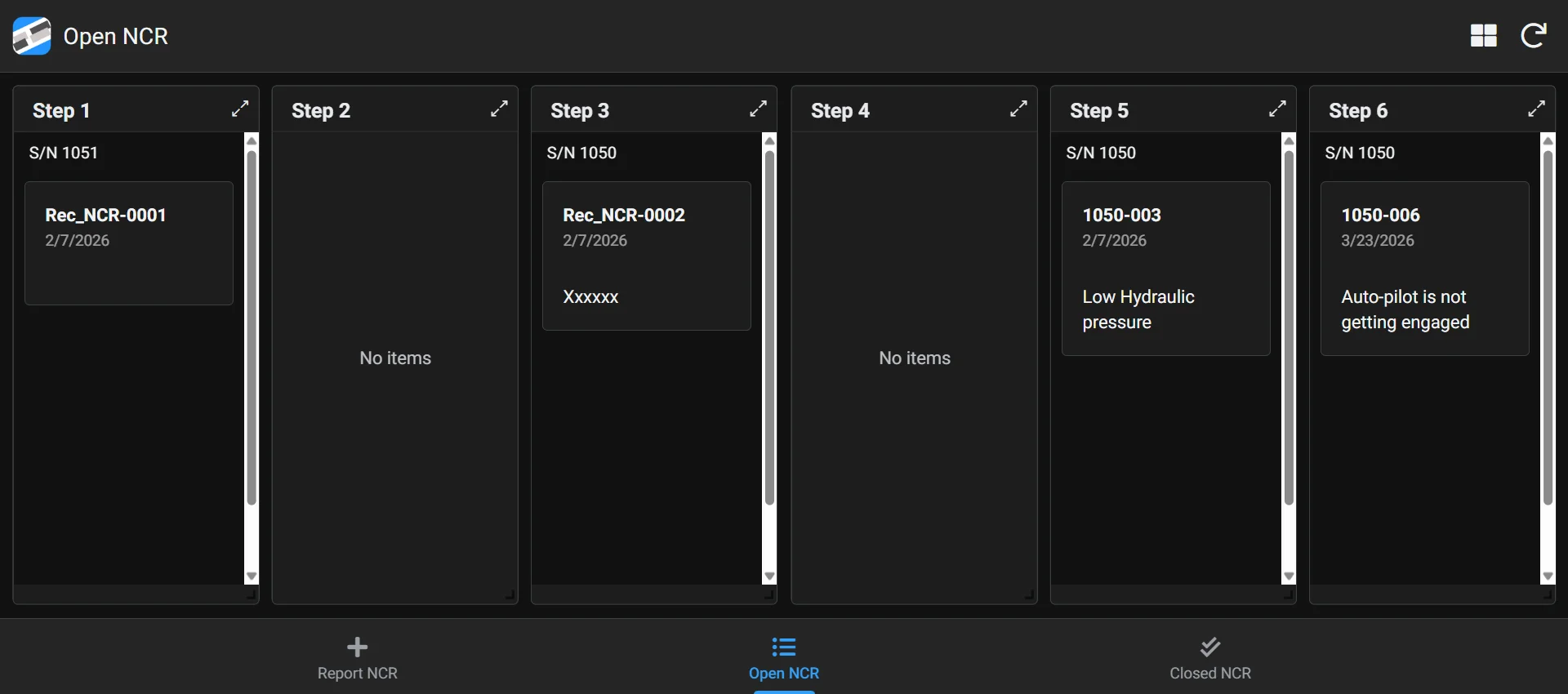The width and height of the screenshot is (1568, 694).
Task: Click Step 3 scrollbar up arrow
Action: tap(769, 140)
